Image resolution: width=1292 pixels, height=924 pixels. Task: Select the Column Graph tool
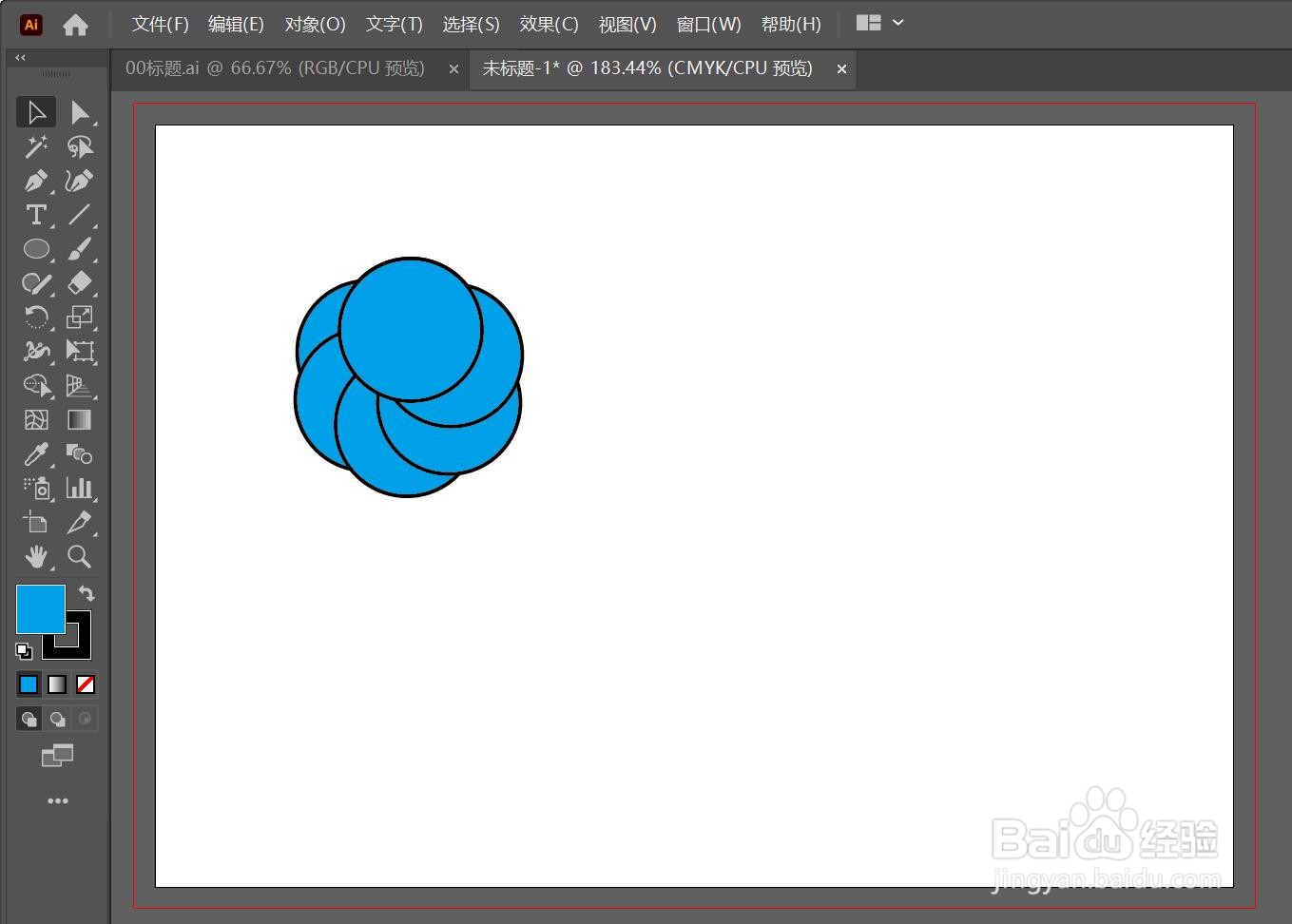80,489
